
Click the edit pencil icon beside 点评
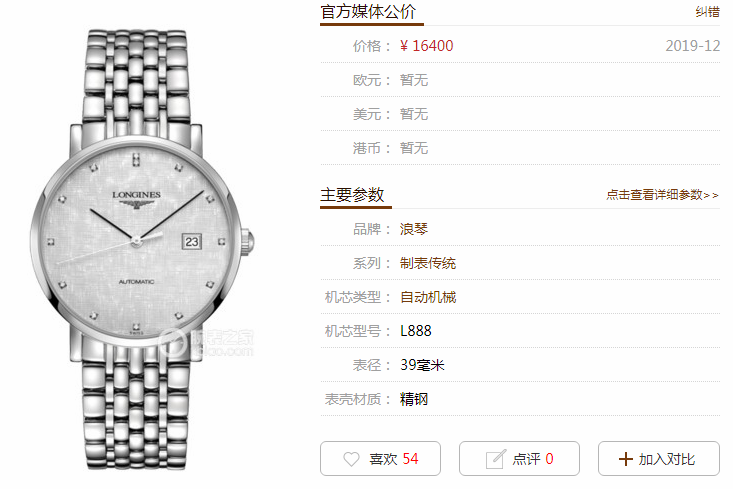tap(496, 459)
